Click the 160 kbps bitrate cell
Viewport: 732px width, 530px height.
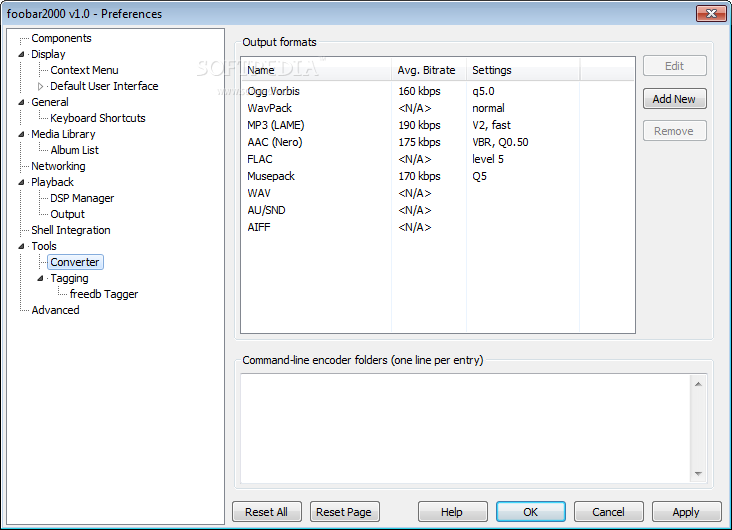coord(419,91)
